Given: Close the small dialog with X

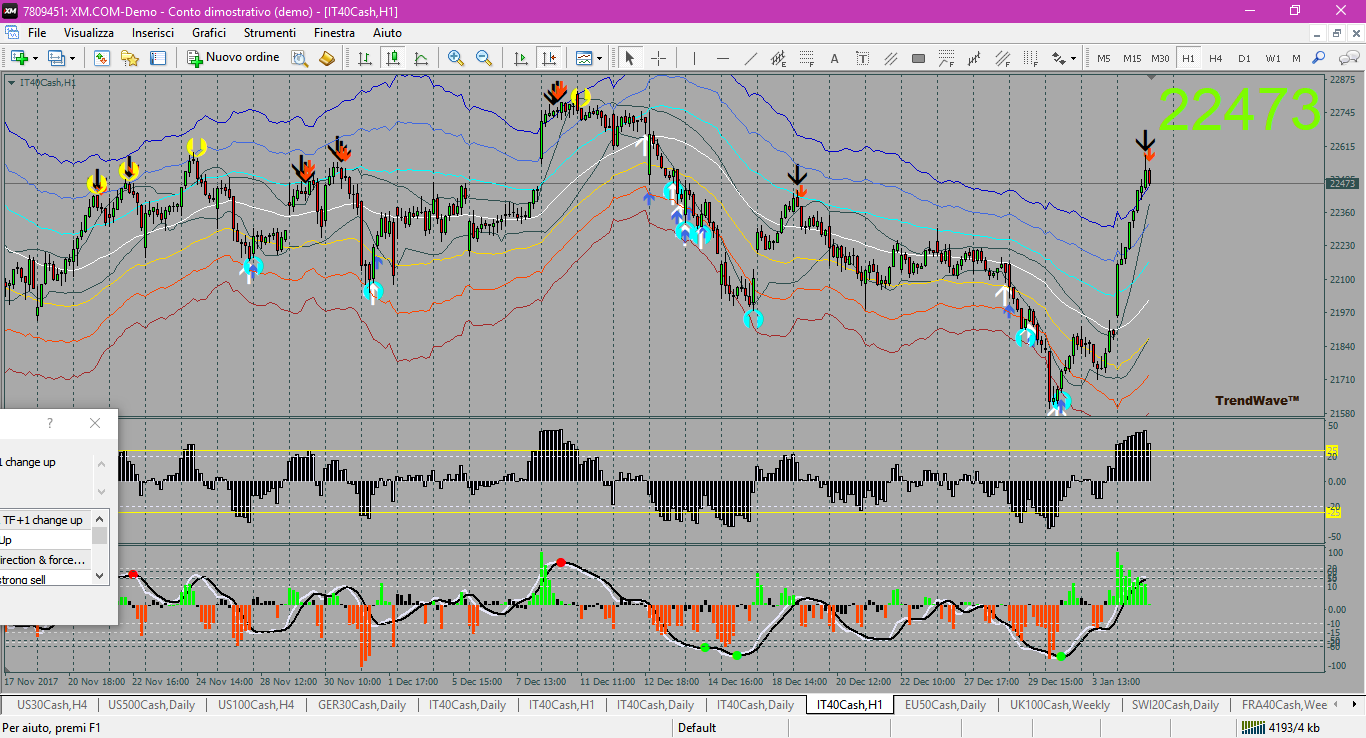Looking at the screenshot, I should (x=95, y=423).
